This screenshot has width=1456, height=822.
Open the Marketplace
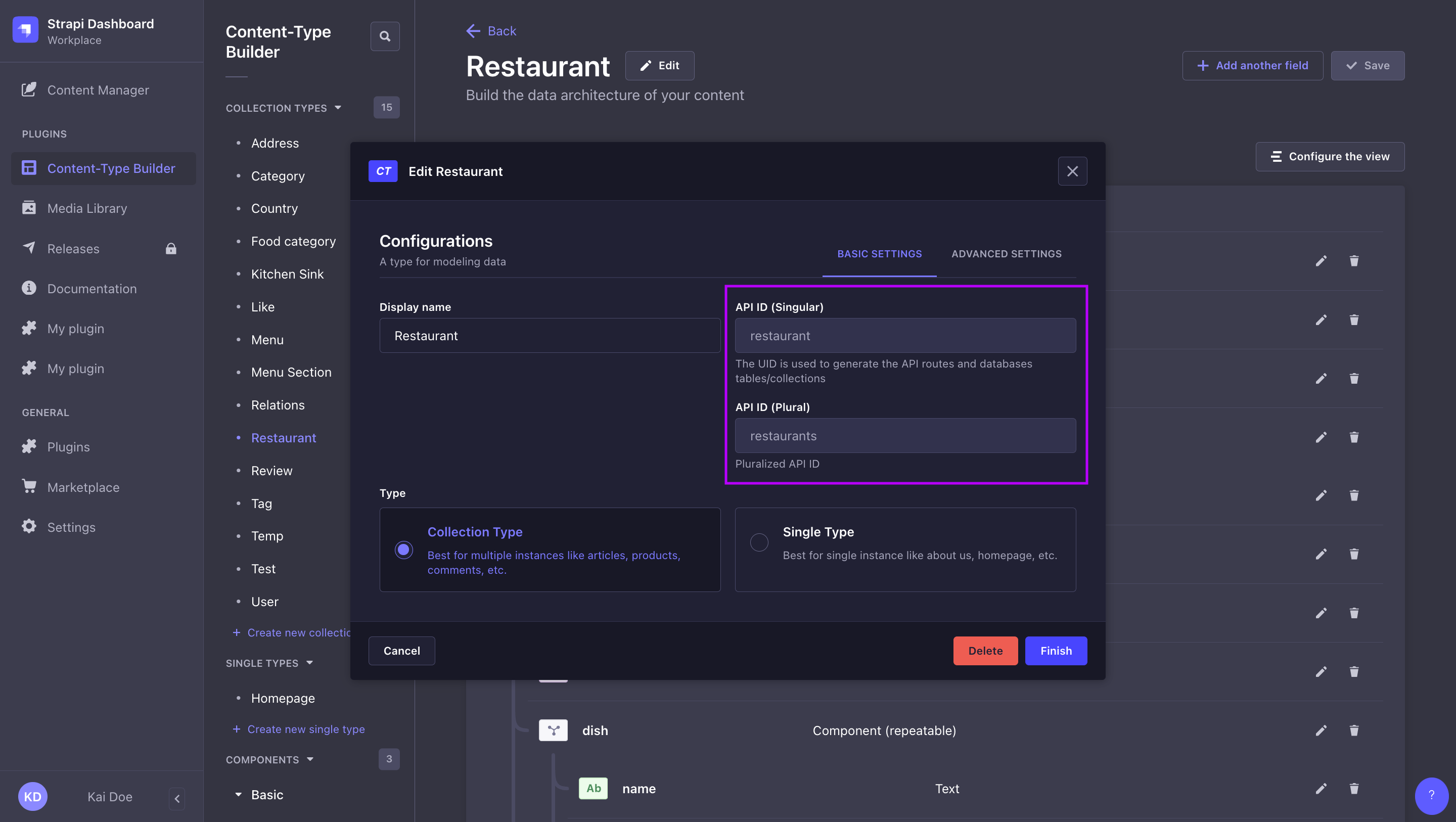(x=83, y=487)
